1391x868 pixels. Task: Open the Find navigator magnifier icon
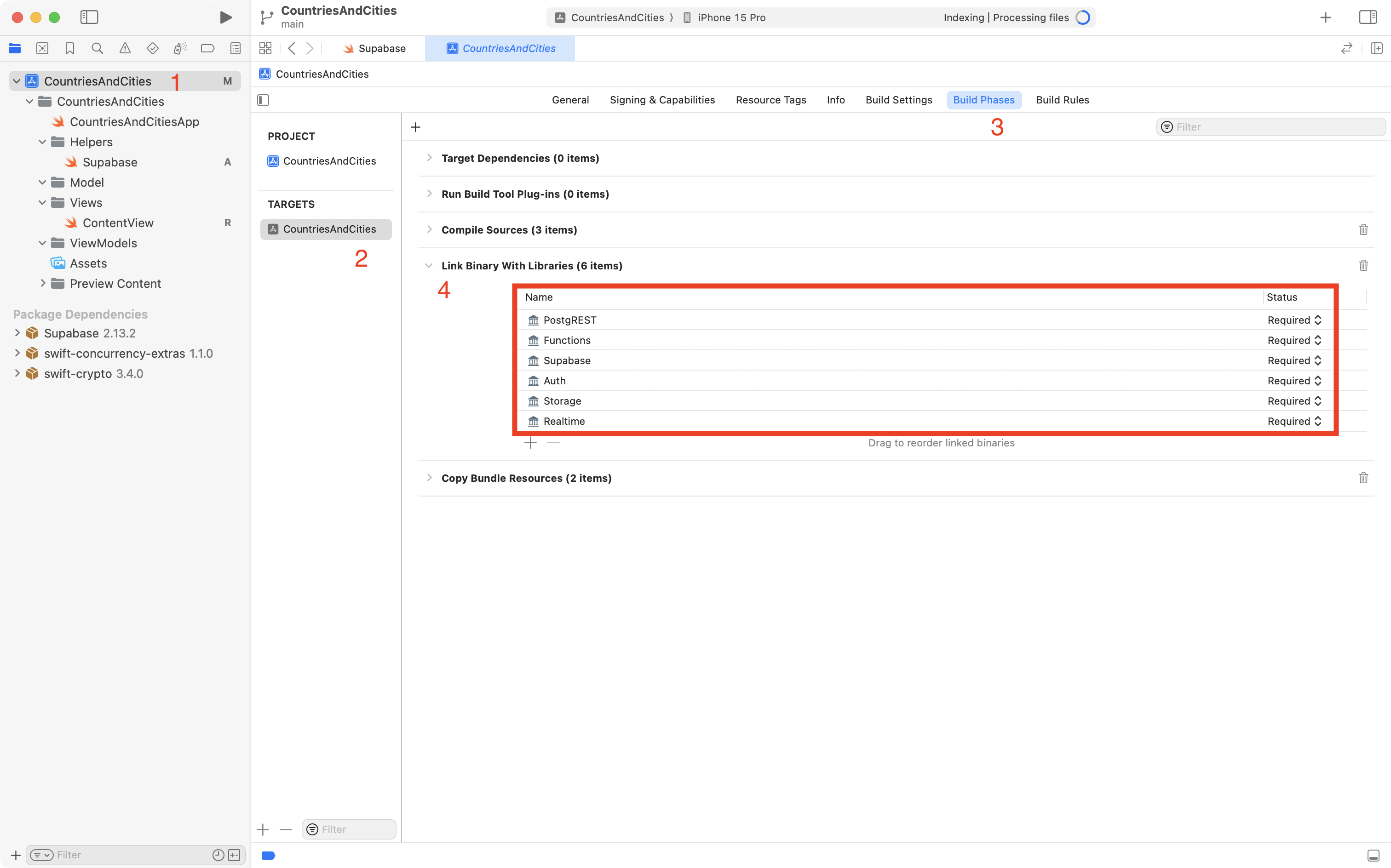coord(97,48)
